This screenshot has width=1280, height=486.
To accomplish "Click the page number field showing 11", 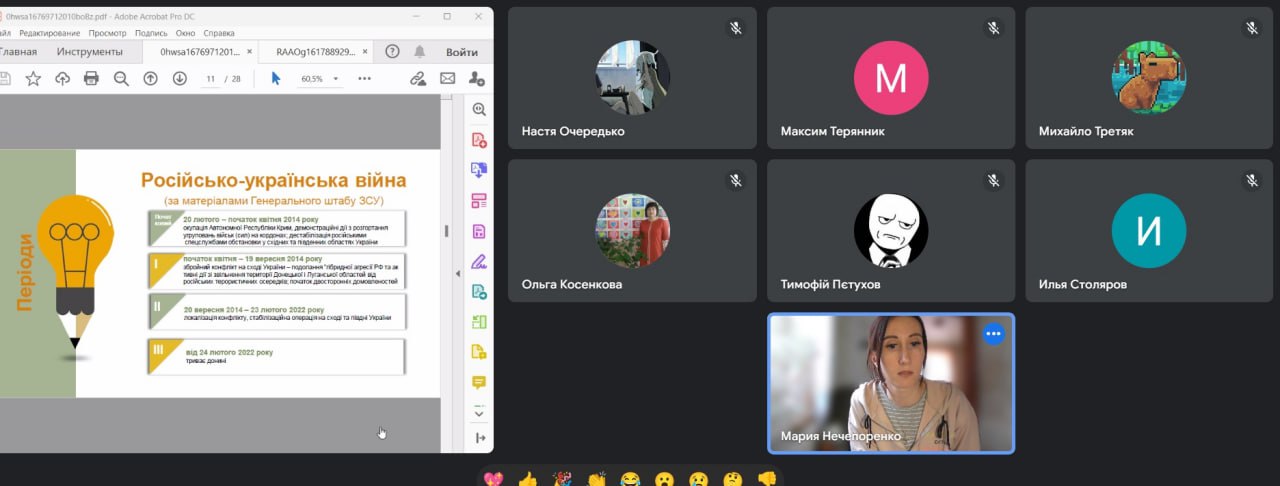I will [211, 78].
